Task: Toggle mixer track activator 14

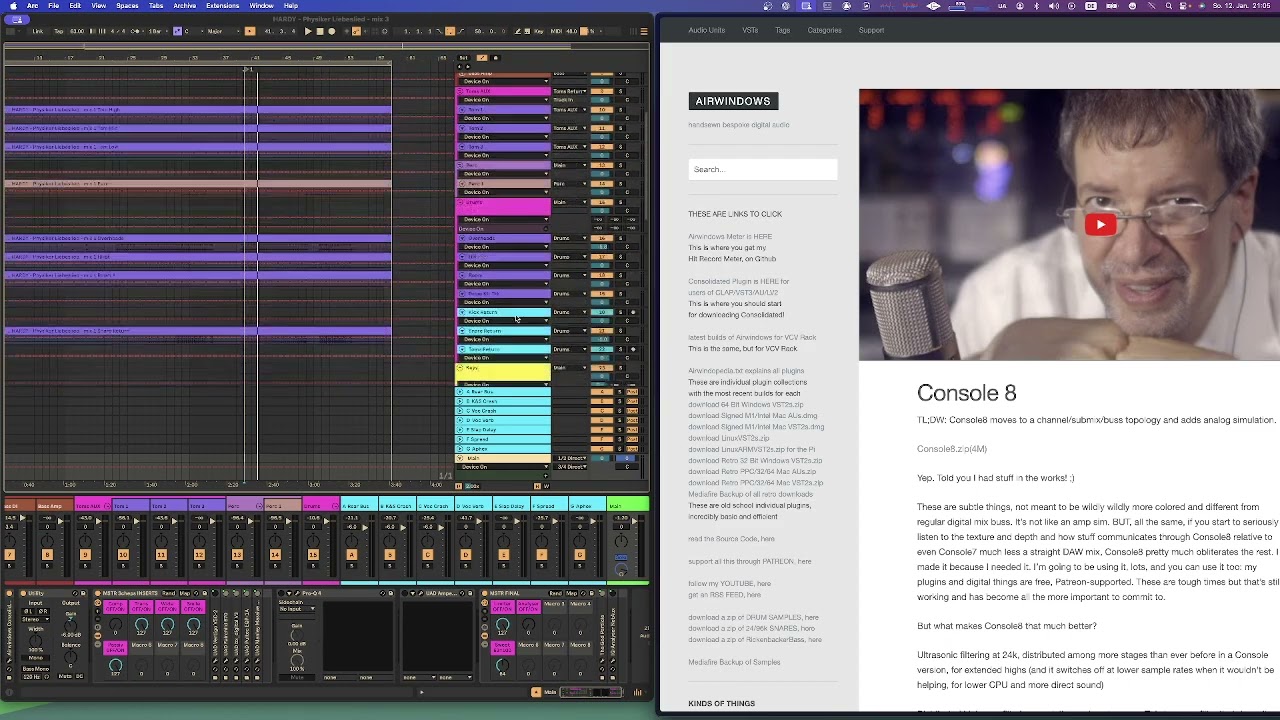Action: (275, 555)
